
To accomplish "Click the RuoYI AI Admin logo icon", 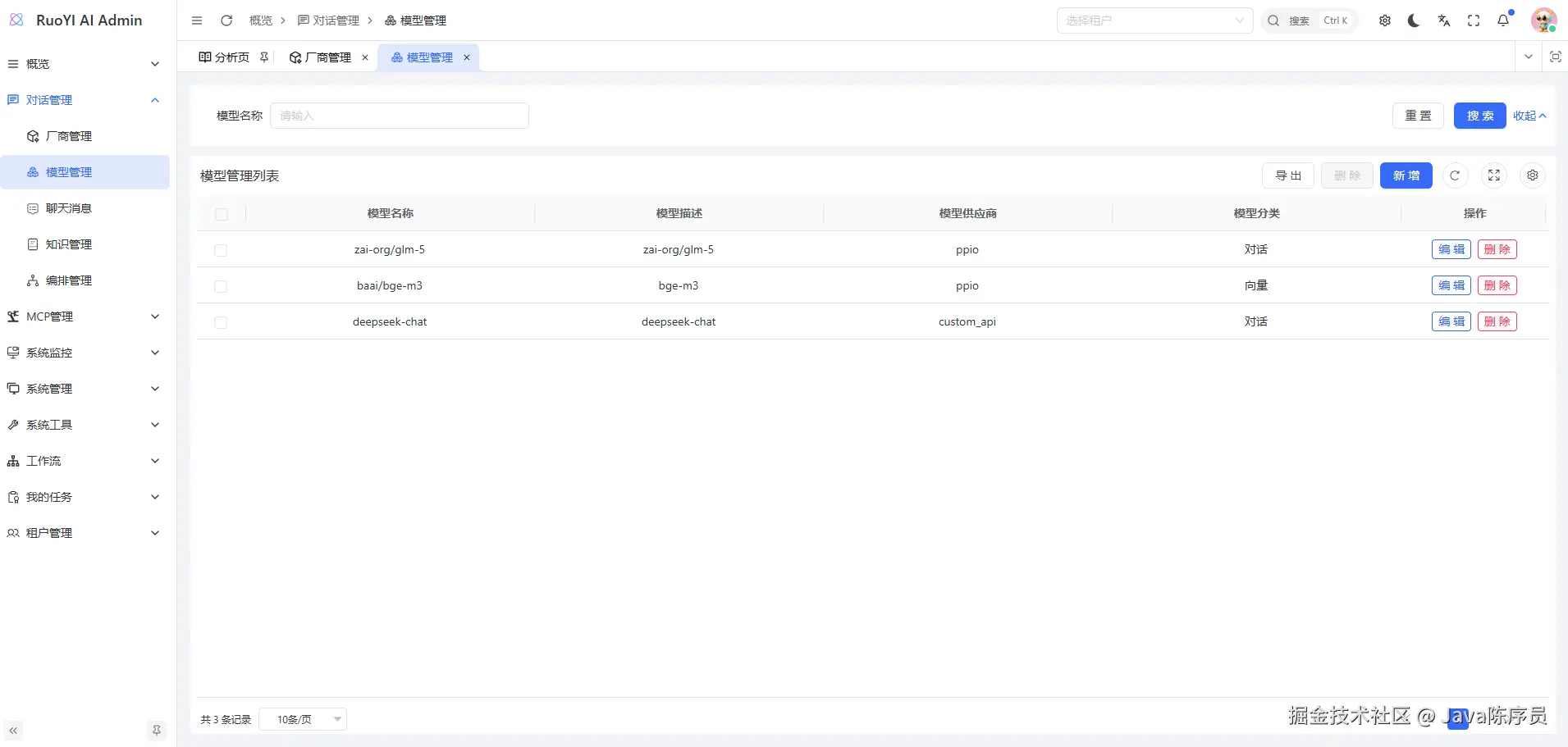I will click(x=16, y=20).
